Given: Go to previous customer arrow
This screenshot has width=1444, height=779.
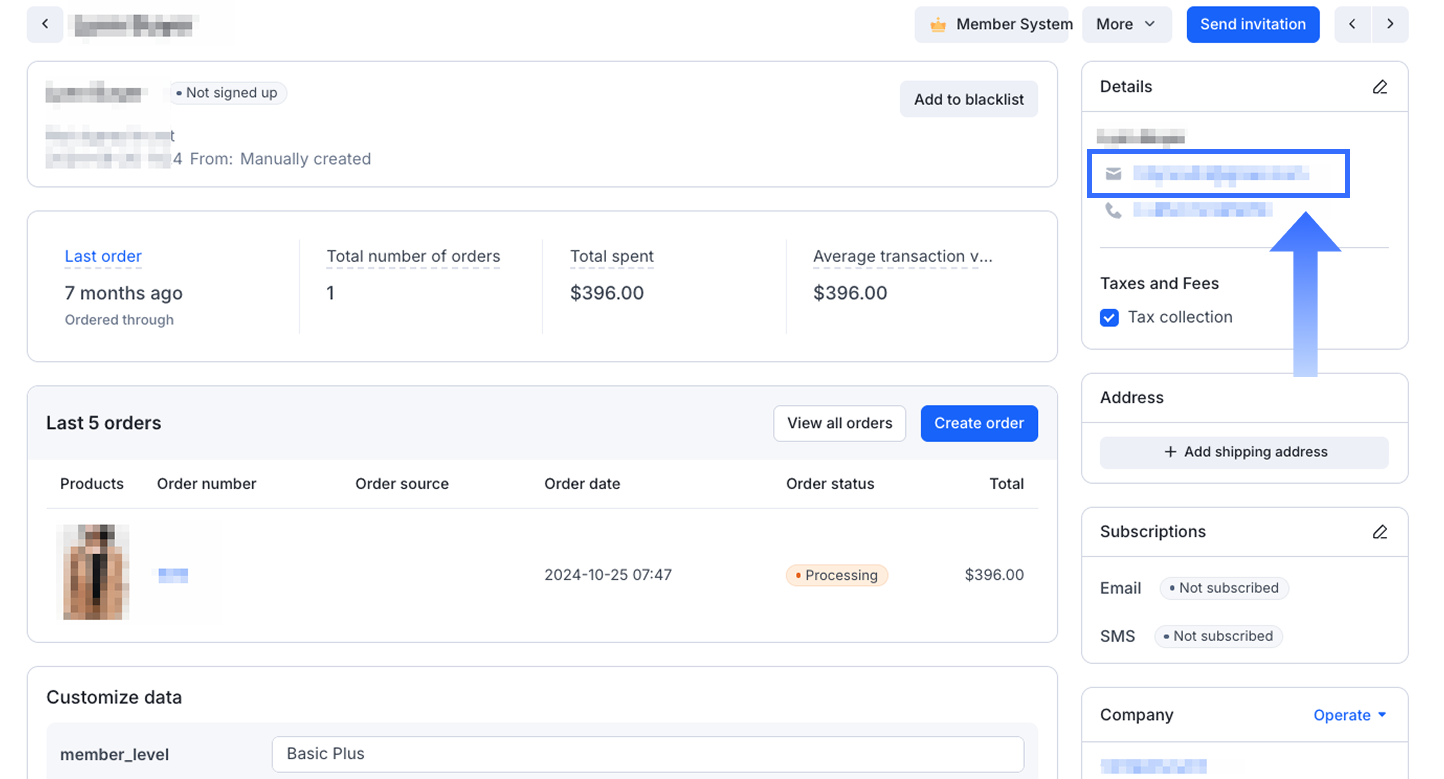Looking at the screenshot, I should (1352, 24).
